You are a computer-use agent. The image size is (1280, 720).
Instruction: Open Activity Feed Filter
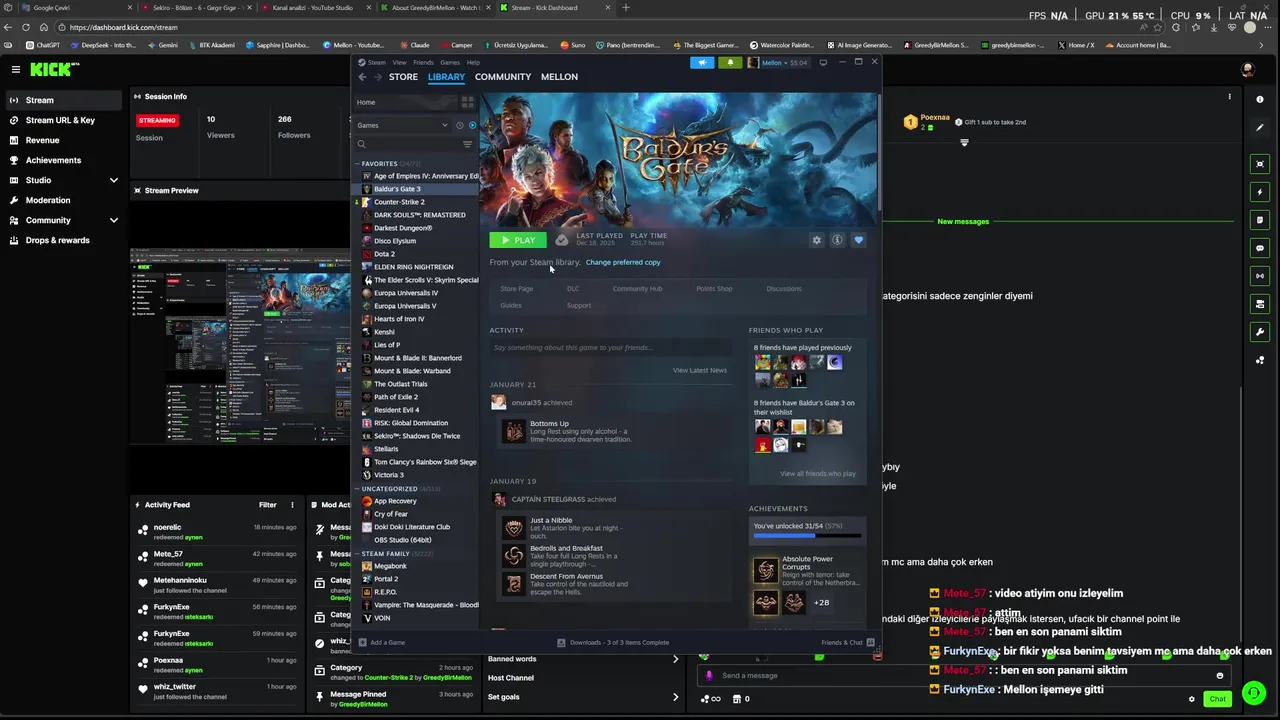[x=268, y=505]
